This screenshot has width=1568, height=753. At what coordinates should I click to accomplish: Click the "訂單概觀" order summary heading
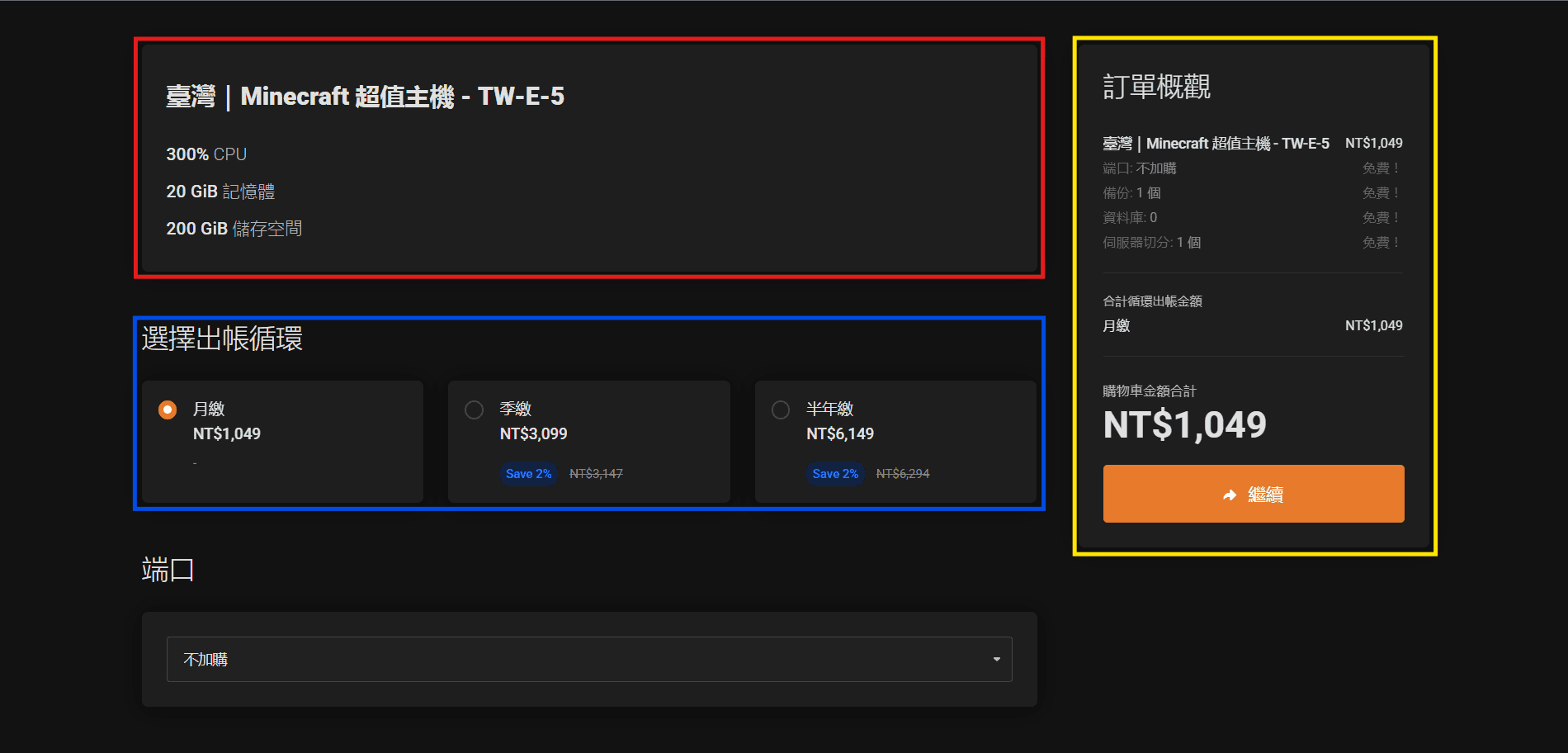point(1157,87)
